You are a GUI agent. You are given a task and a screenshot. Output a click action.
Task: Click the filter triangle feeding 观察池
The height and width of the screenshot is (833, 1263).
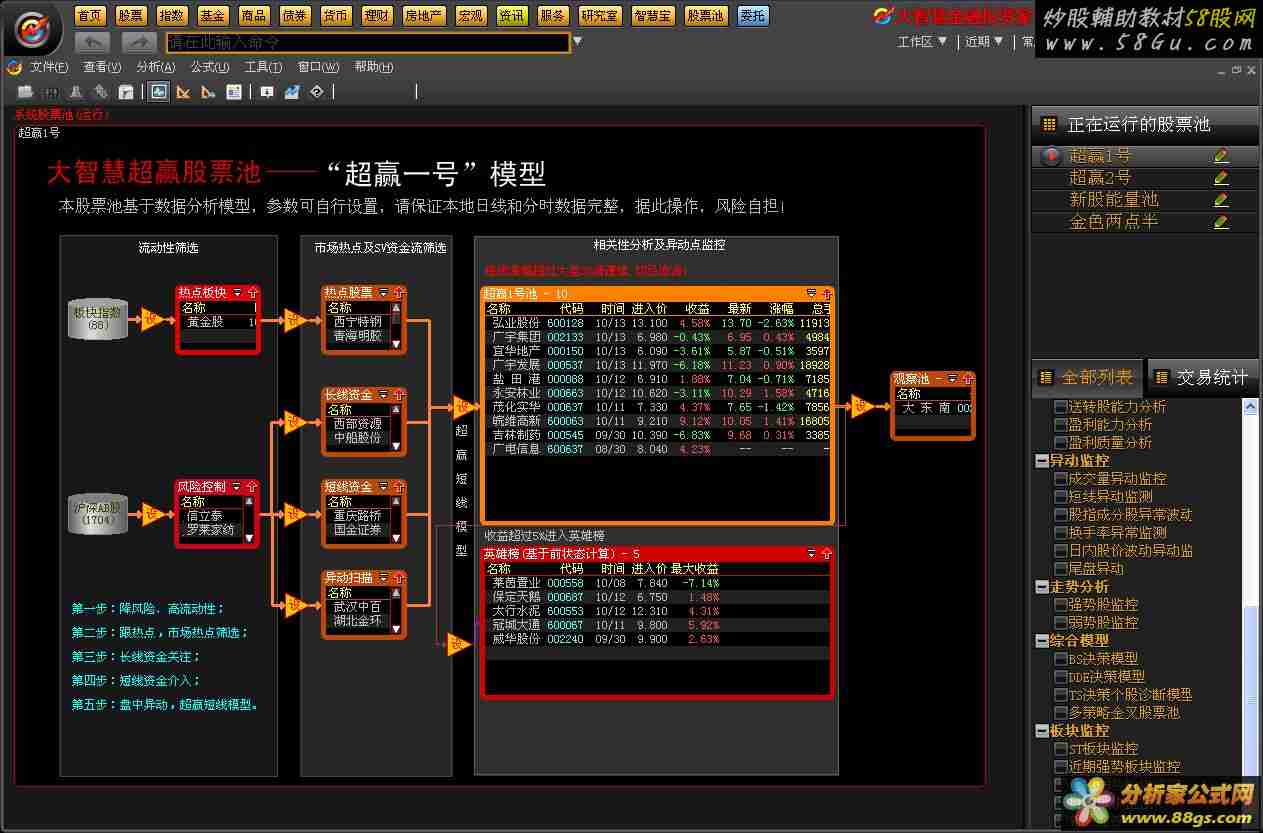point(861,407)
